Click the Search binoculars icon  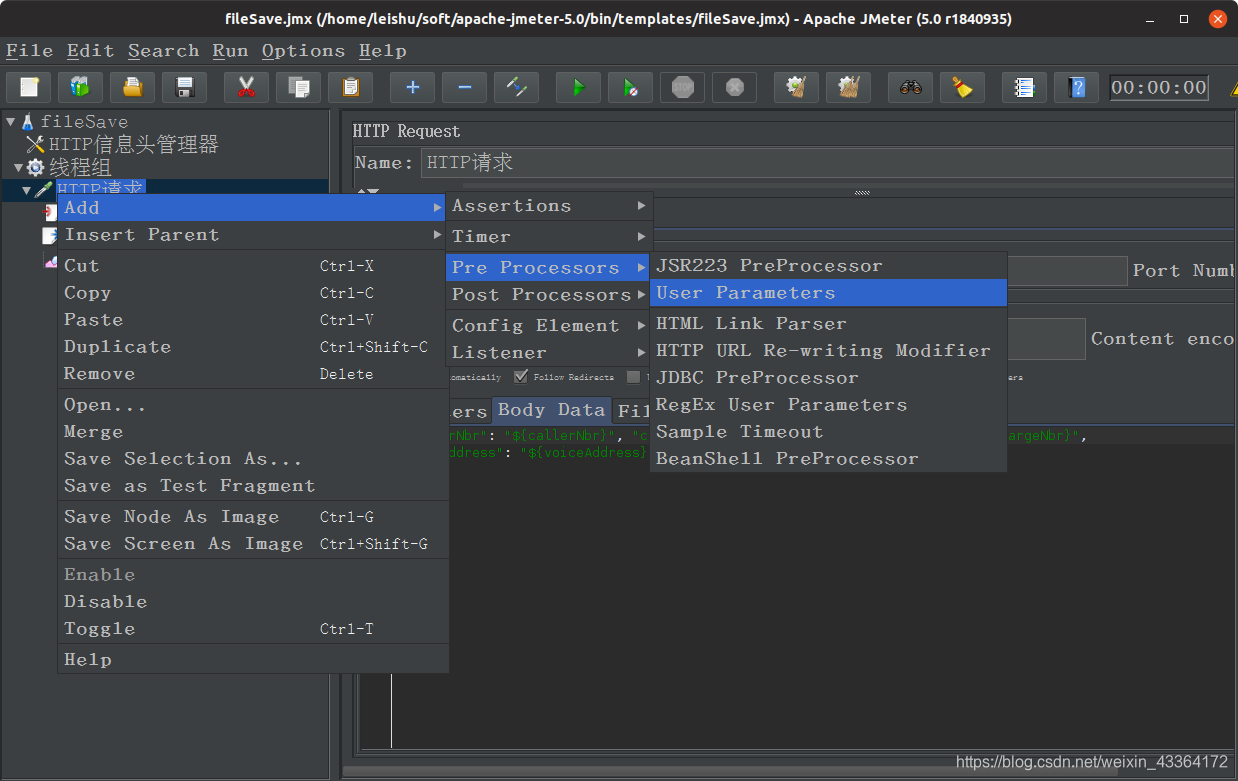coord(910,87)
